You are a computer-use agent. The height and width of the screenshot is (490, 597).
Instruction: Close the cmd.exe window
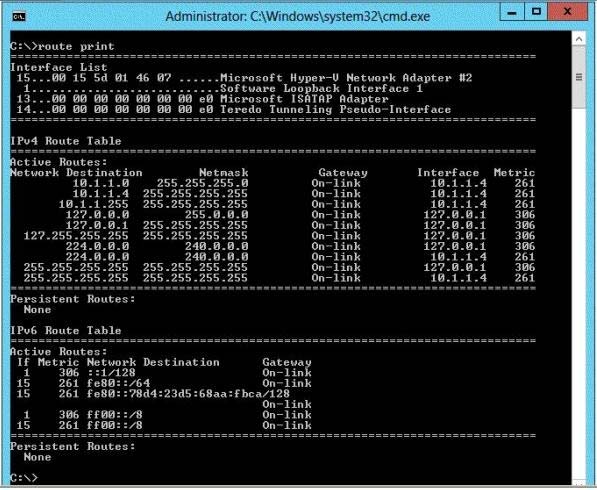567,13
